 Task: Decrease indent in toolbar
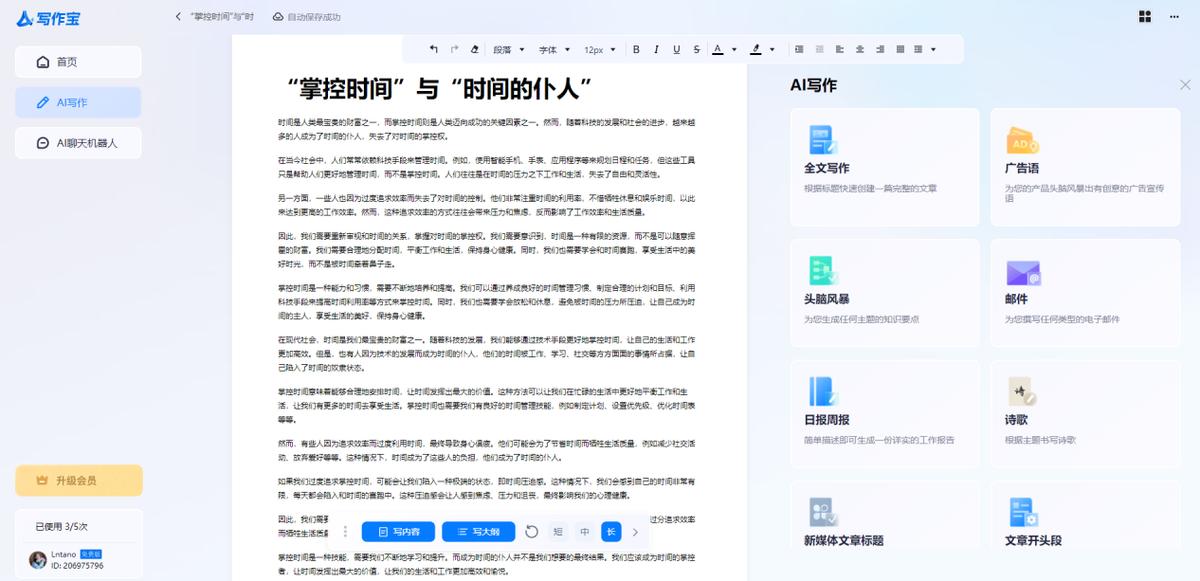[819, 49]
